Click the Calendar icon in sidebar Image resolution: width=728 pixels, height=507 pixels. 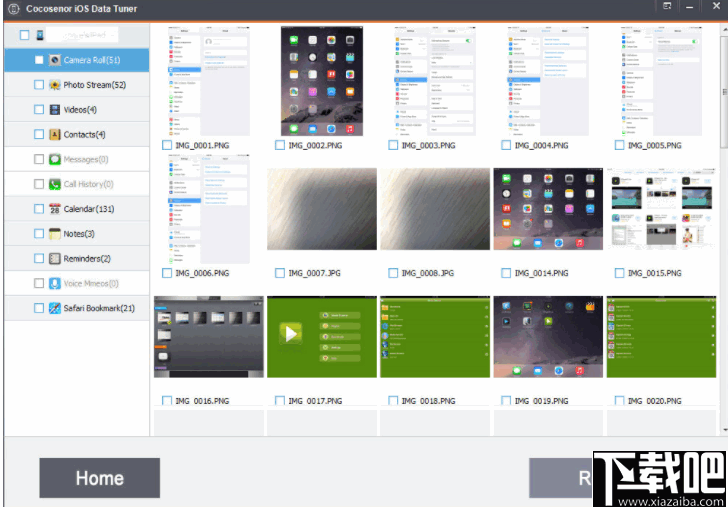point(55,209)
